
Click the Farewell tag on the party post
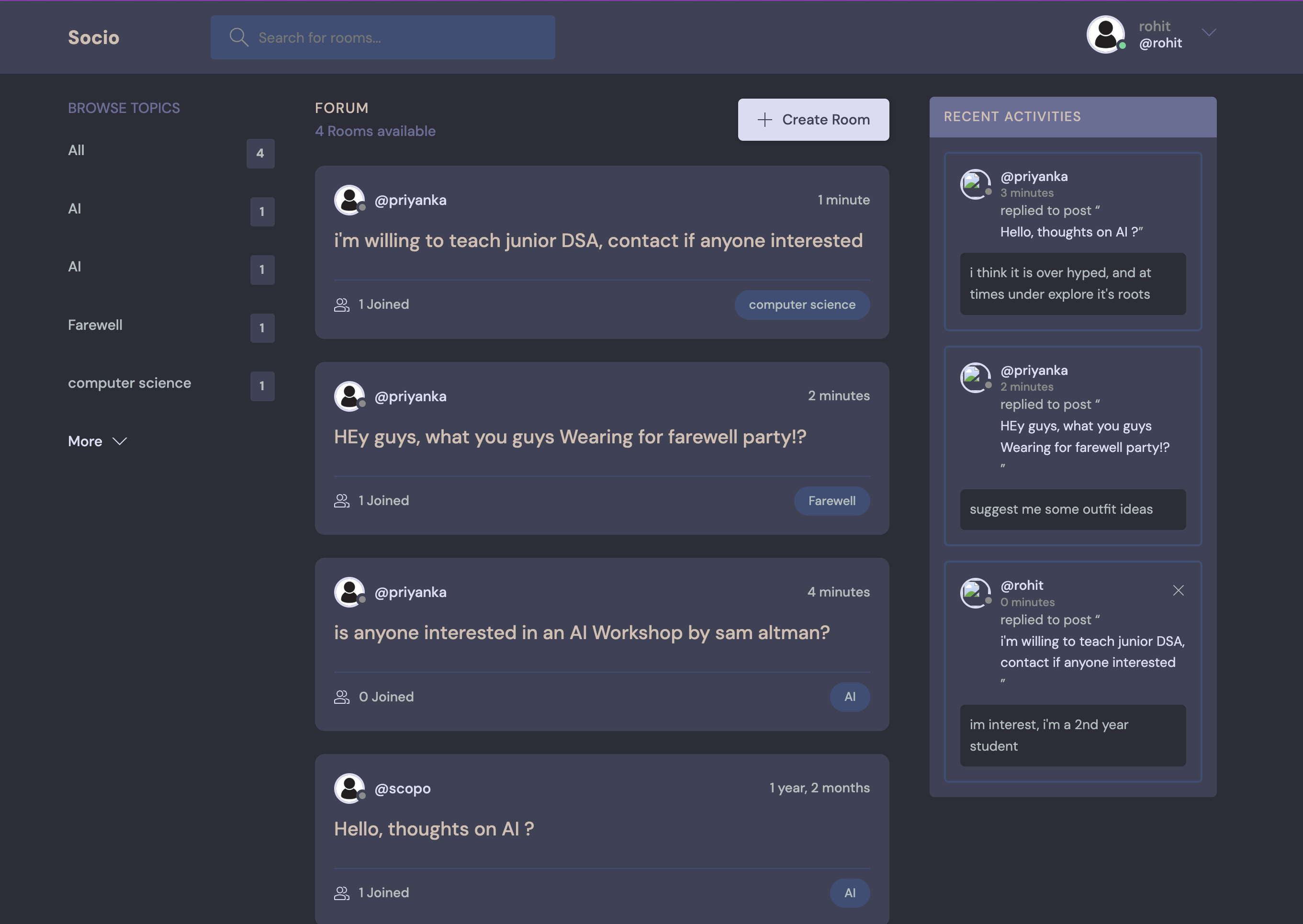(831, 501)
